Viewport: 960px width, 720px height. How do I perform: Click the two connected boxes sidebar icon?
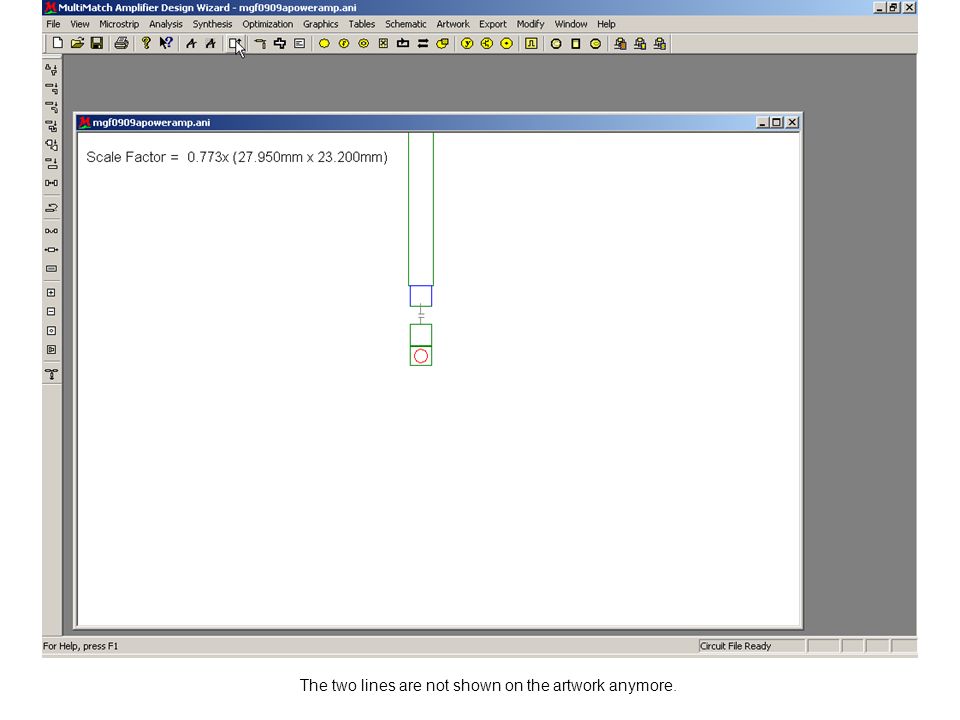coord(51,183)
